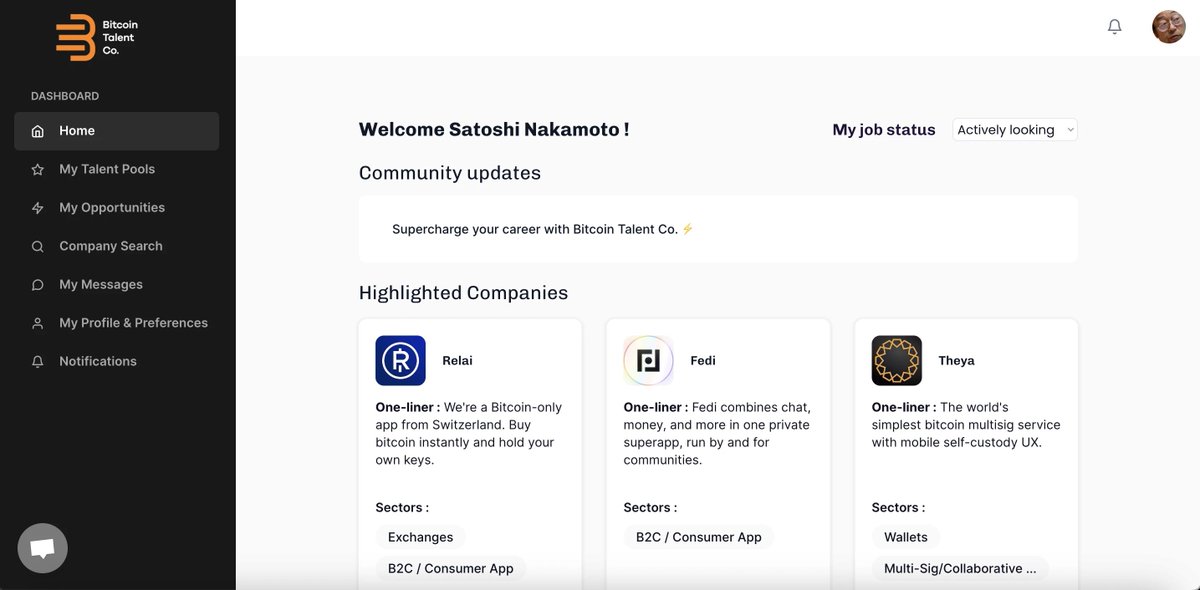The width and height of the screenshot is (1200, 590).
Task: Open Notifications in the sidebar
Action: pos(116,361)
